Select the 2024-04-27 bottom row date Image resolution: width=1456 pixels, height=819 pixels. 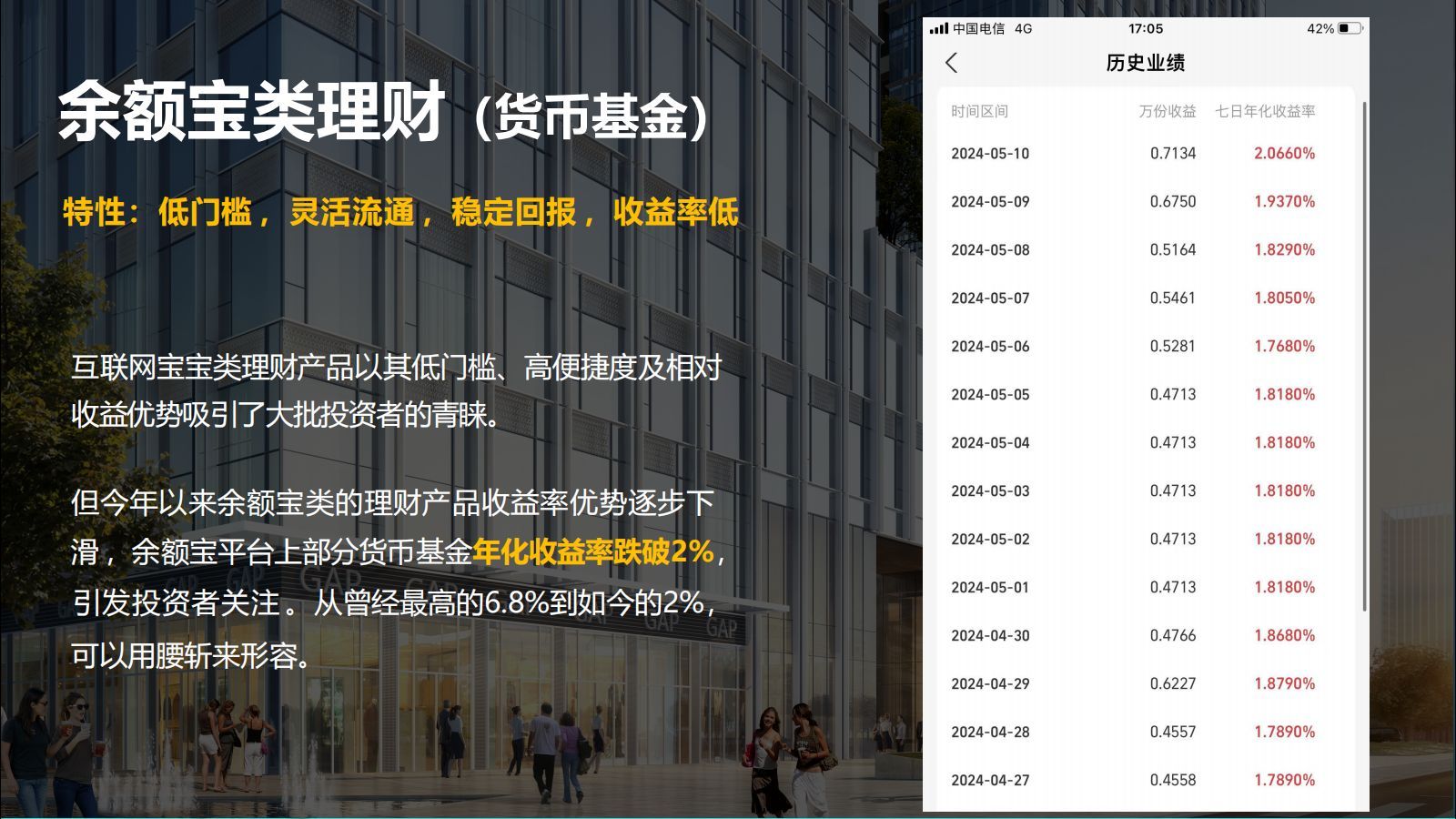[990, 781]
